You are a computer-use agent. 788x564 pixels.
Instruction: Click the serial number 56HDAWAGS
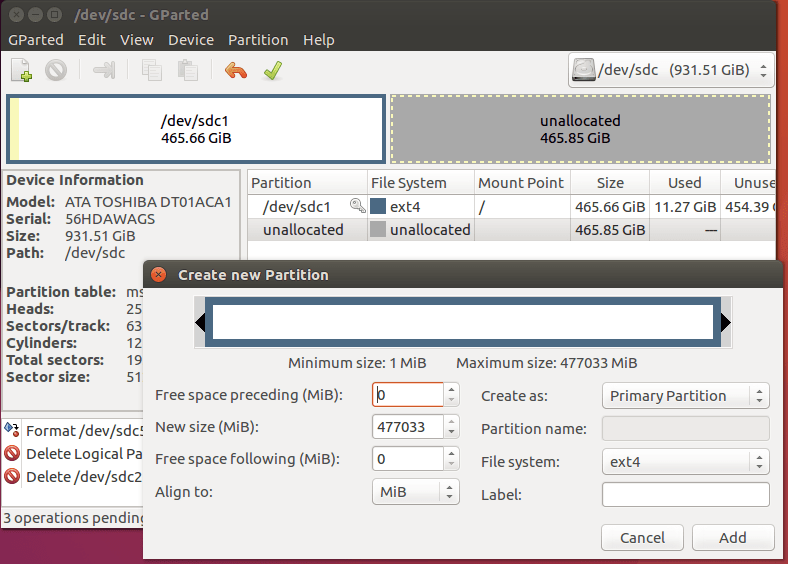tap(110, 219)
